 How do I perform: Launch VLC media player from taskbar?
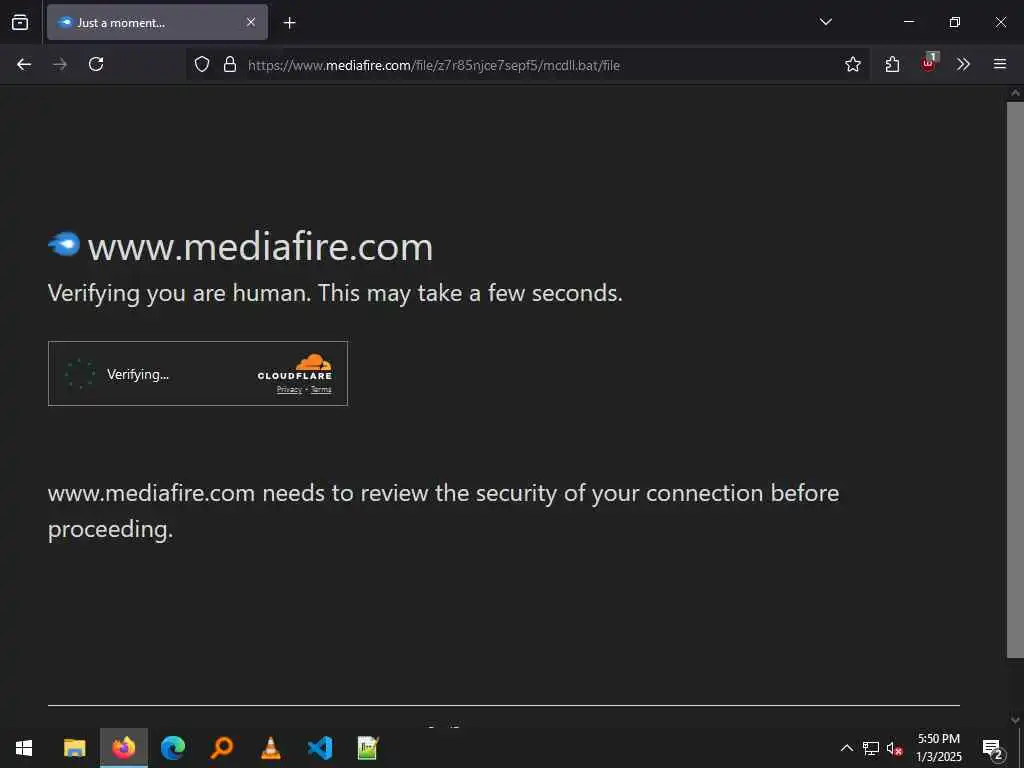270,748
